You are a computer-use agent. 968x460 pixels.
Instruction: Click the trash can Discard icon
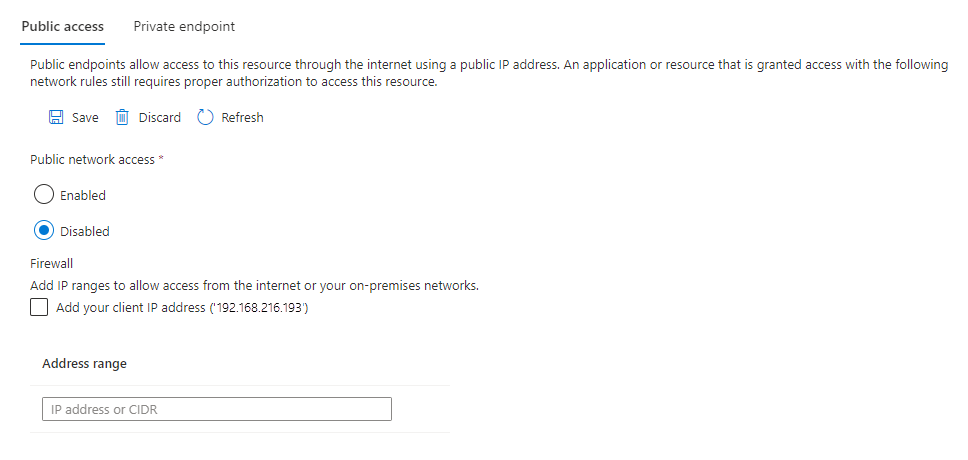pyautogui.click(x=122, y=118)
